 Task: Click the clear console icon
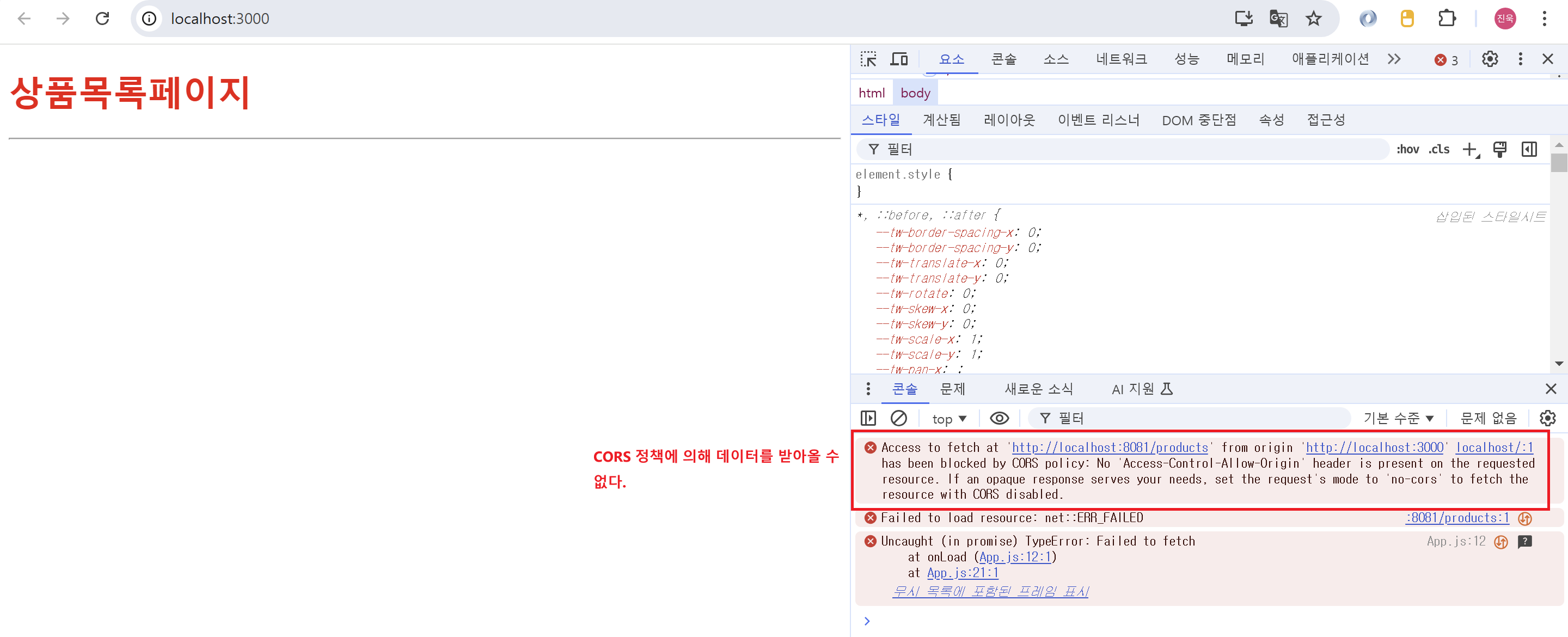click(898, 418)
